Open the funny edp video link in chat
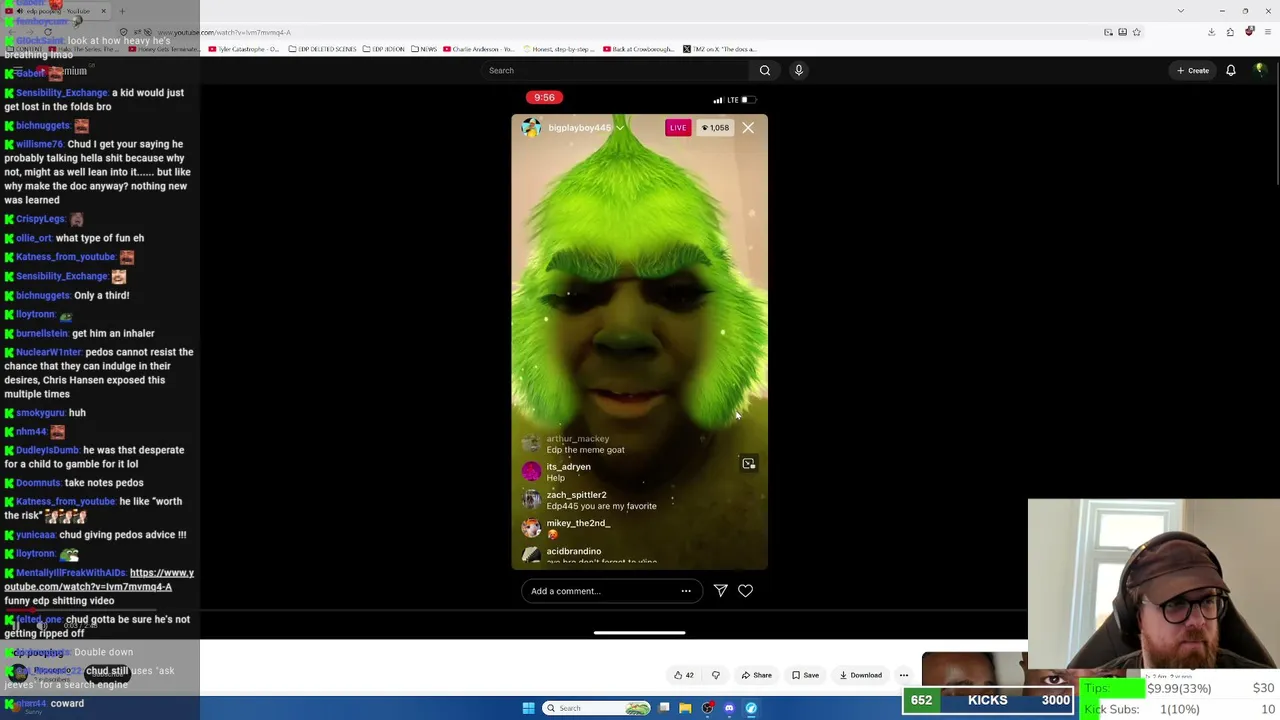The image size is (1280, 720). [x=99, y=580]
